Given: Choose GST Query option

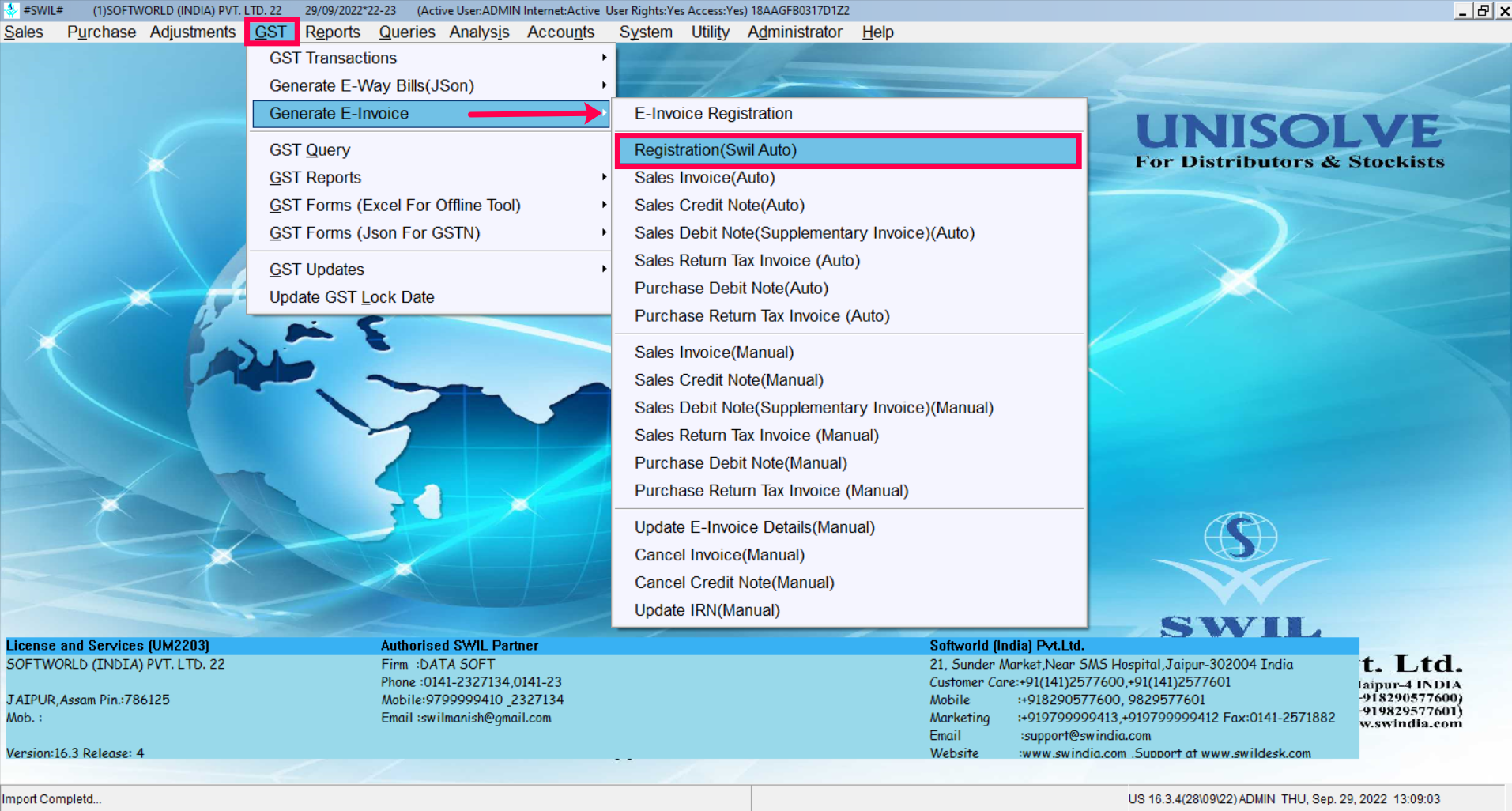Looking at the screenshot, I should [x=431, y=149].
